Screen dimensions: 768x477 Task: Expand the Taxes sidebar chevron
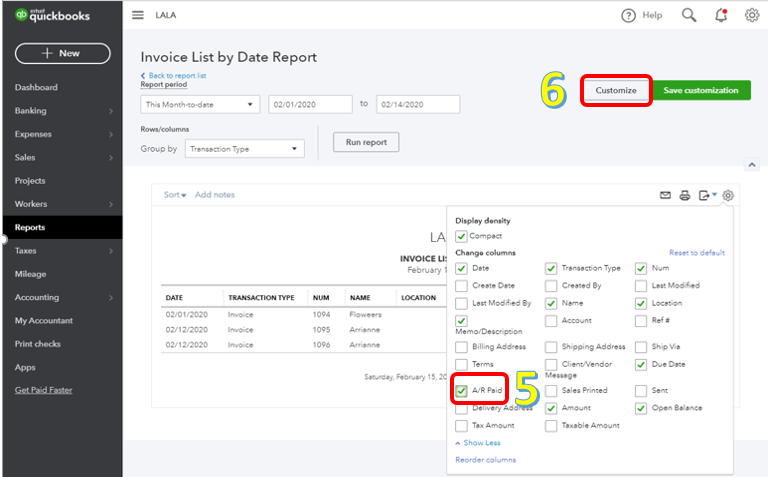(111, 251)
